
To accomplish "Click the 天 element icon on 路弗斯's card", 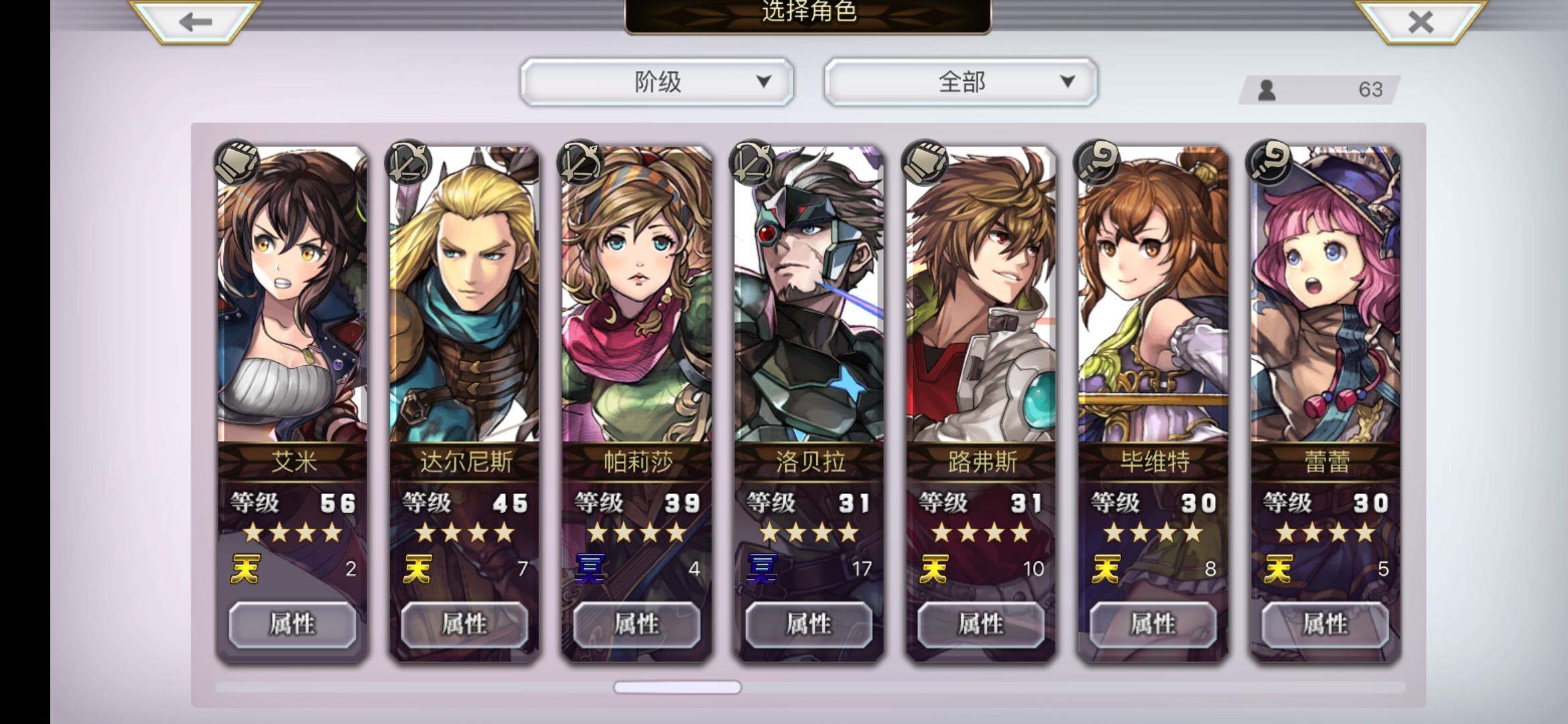I will (x=934, y=569).
